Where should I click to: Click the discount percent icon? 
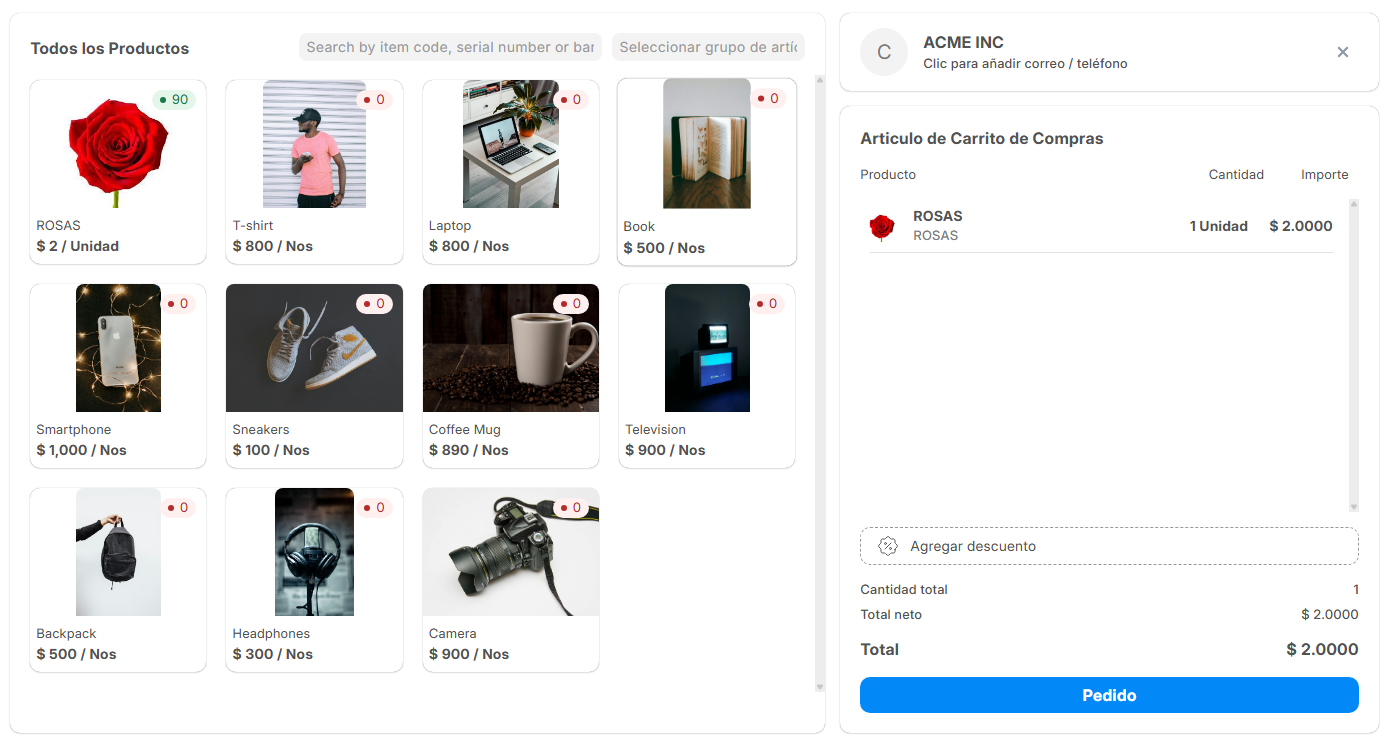click(x=887, y=546)
